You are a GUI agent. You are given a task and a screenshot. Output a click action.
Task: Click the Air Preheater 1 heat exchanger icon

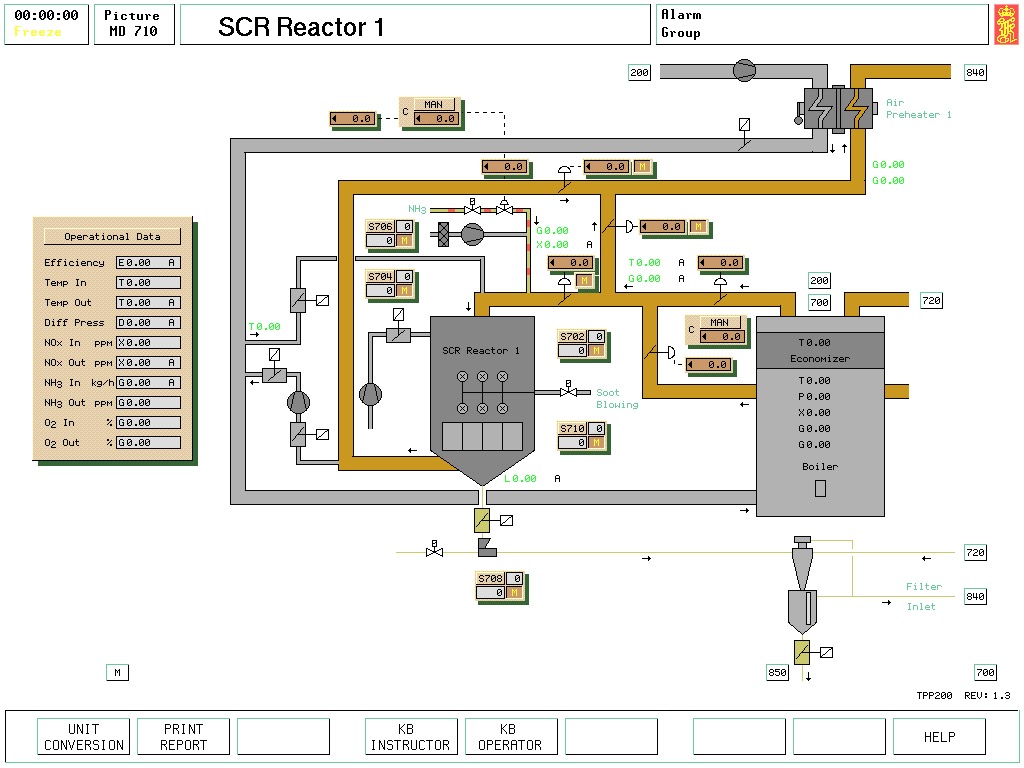838,108
